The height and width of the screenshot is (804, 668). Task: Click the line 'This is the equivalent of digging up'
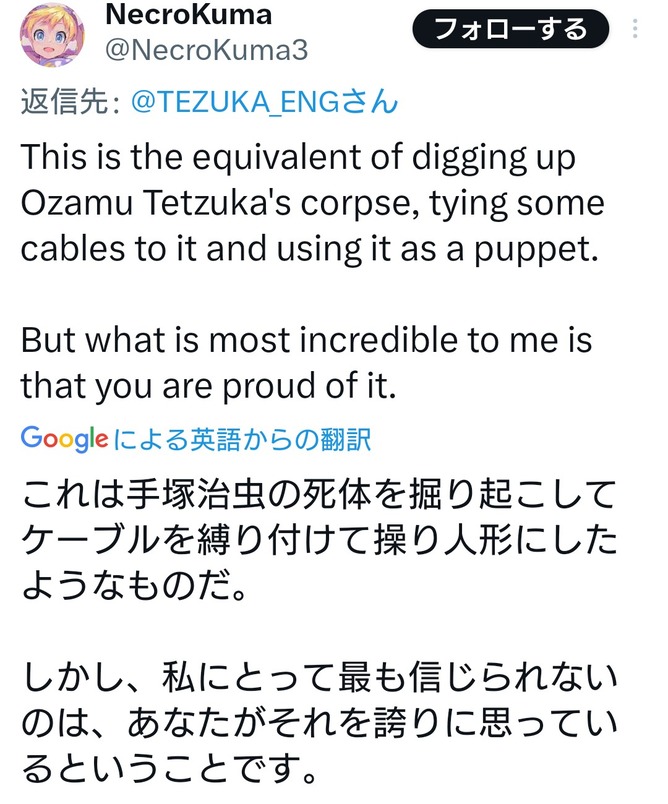click(x=300, y=156)
